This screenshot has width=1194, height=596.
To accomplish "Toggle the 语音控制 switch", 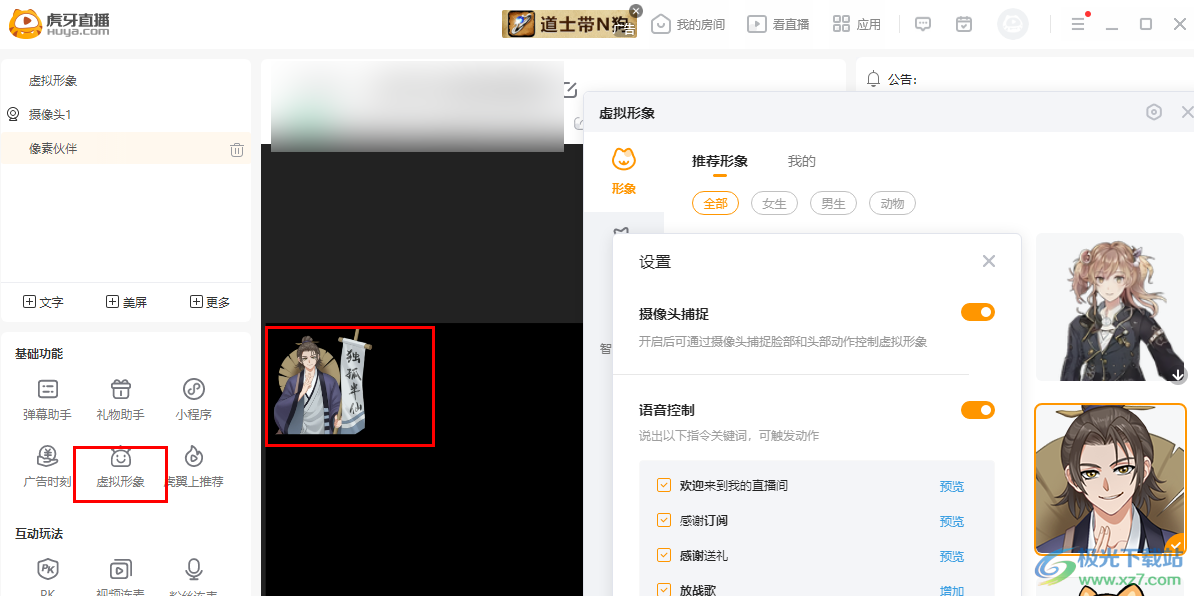I will tap(978, 410).
